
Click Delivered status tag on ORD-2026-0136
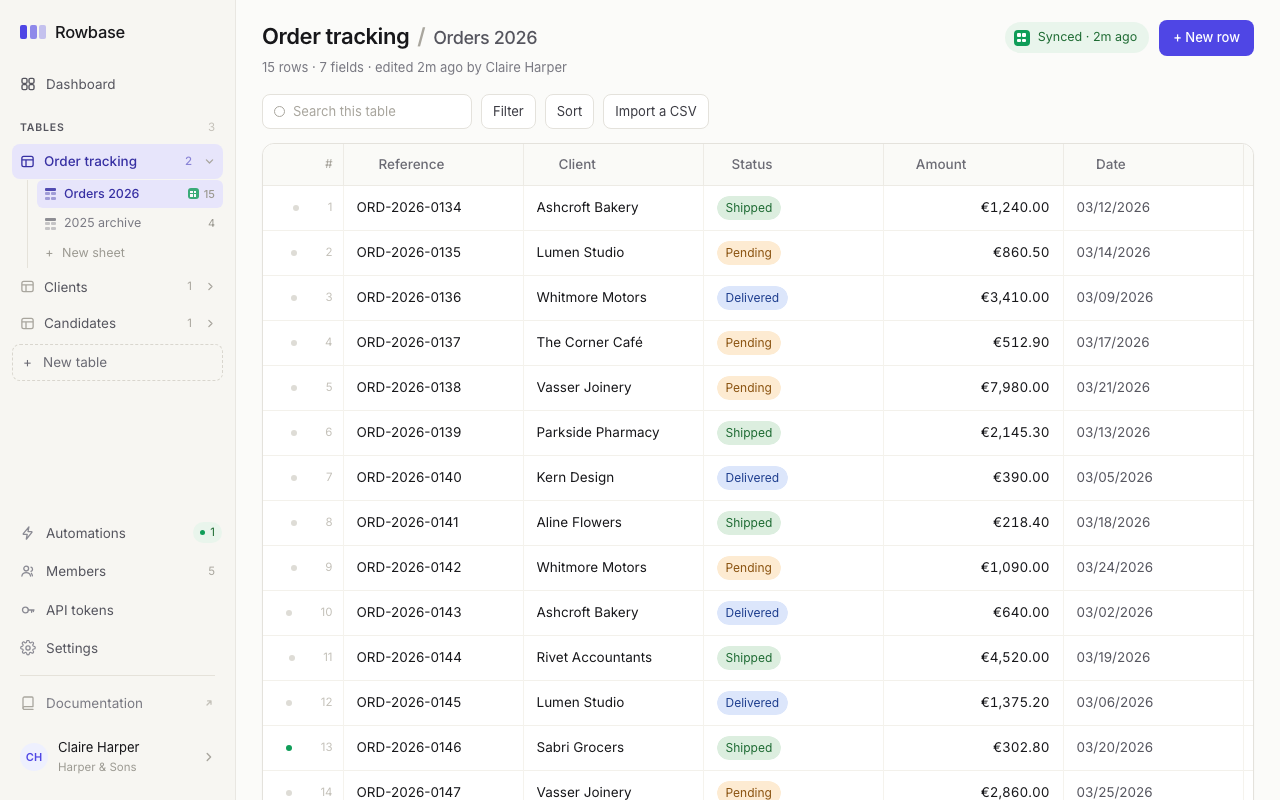(x=752, y=298)
